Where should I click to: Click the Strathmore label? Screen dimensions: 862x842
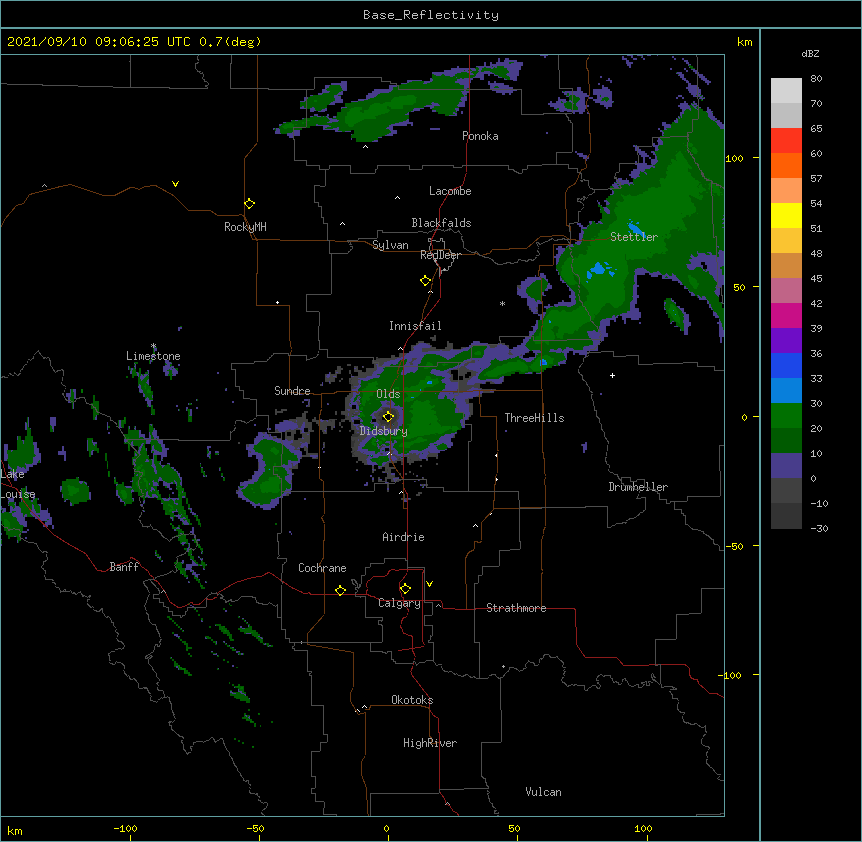click(x=516, y=608)
